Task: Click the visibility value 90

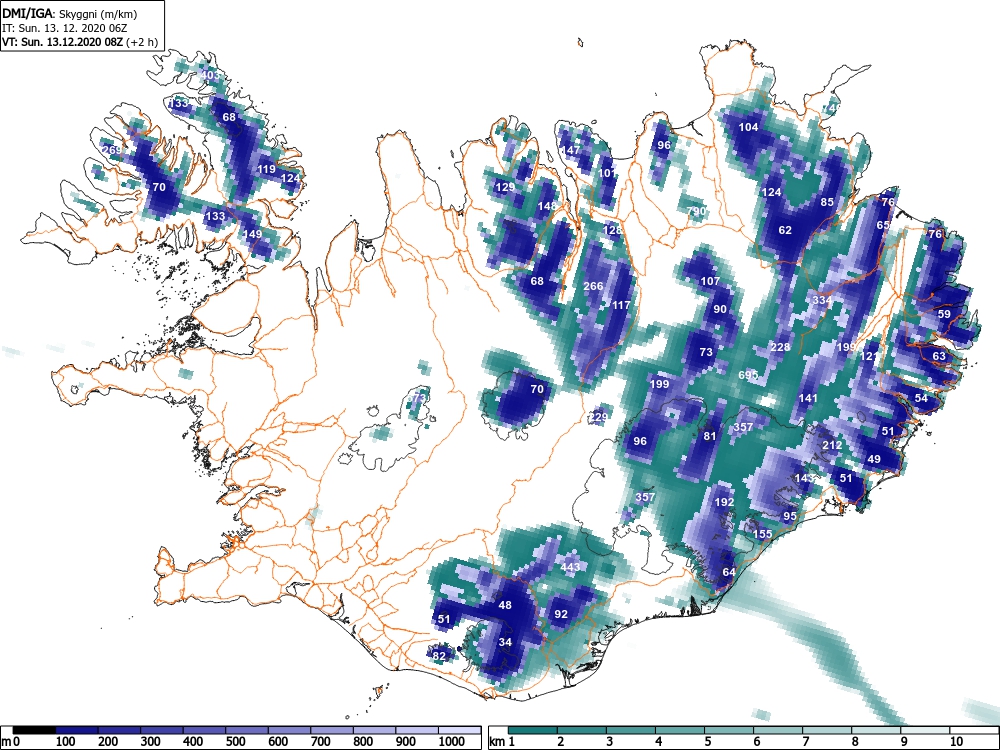Action: click(720, 309)
